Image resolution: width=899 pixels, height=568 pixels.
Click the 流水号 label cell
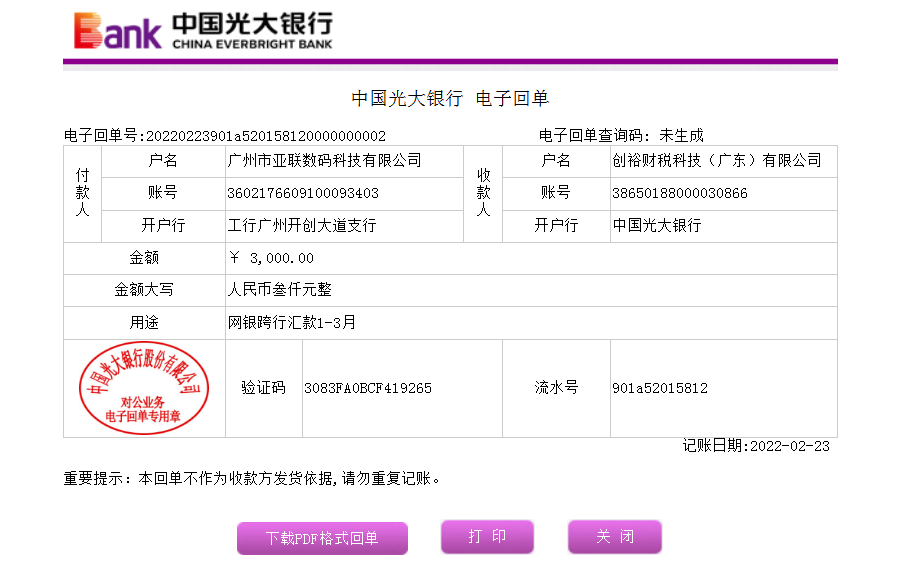pyautogui.click(x=556, y=389)
